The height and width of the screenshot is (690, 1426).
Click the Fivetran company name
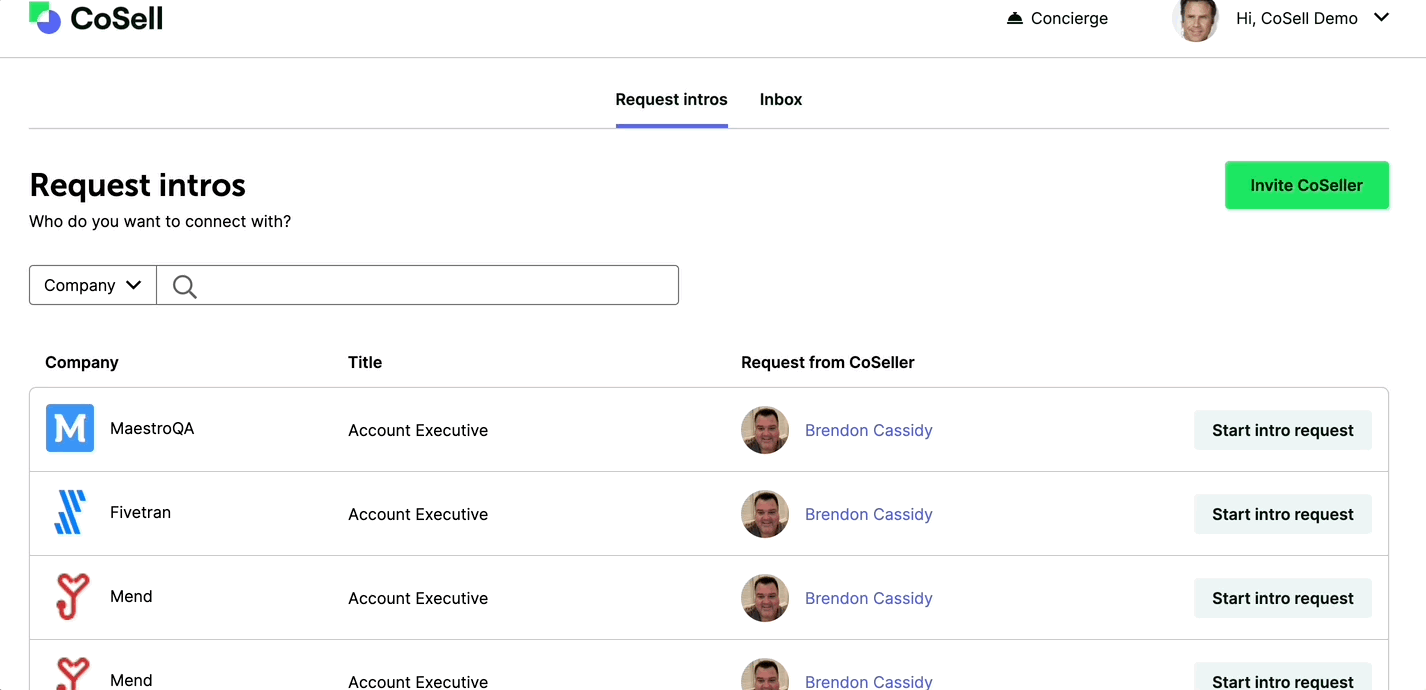140,512
